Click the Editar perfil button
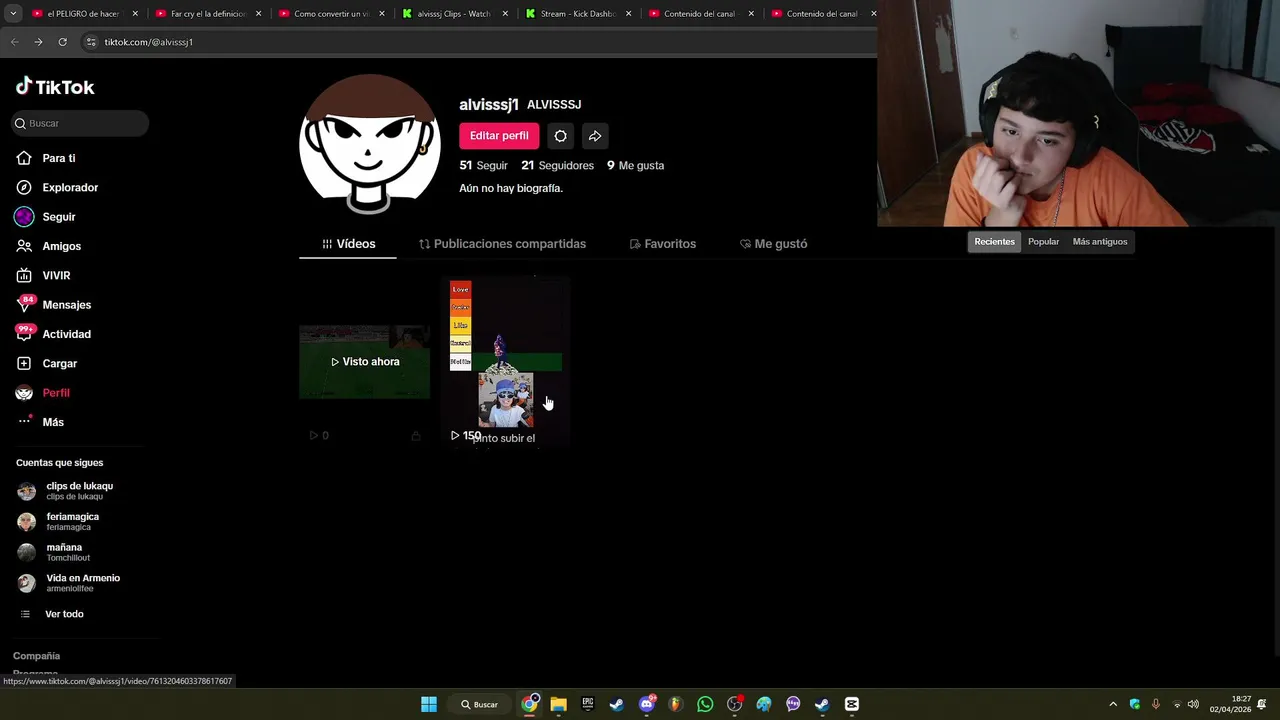The image size is (1280, 720). point(499,136)
